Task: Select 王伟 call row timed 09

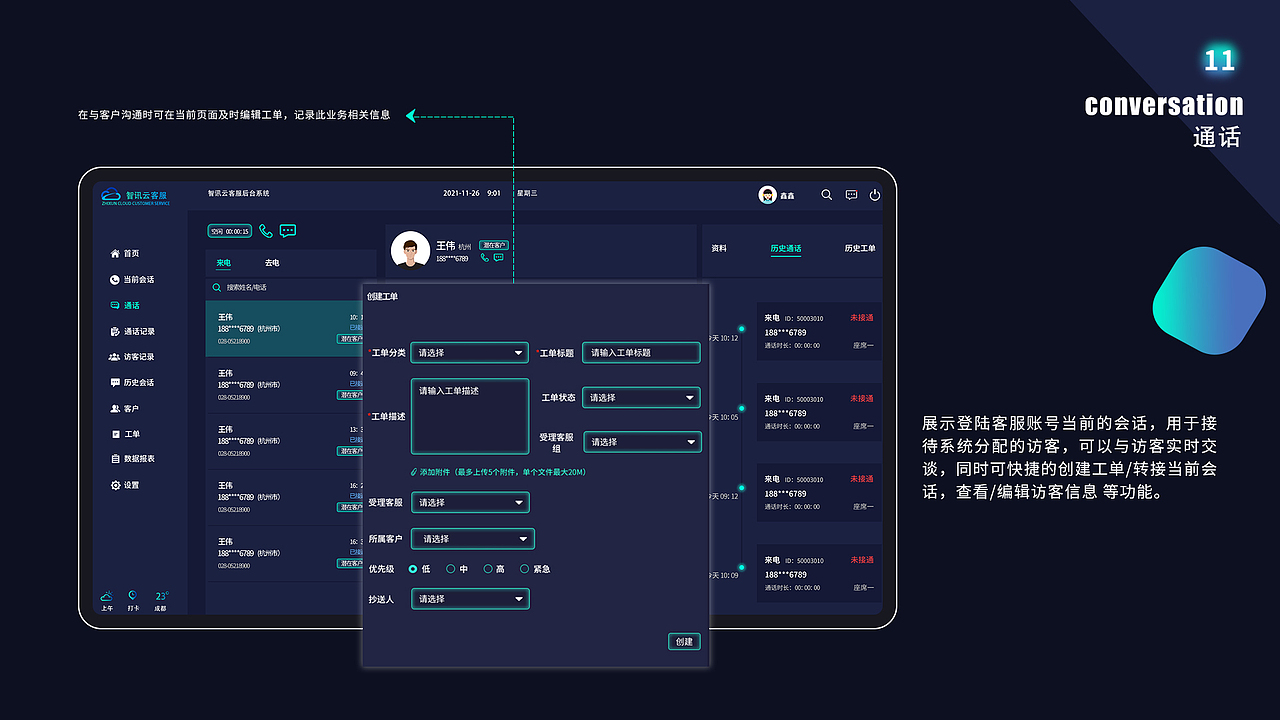Action: pyautogui.click(x=284, y=385)
